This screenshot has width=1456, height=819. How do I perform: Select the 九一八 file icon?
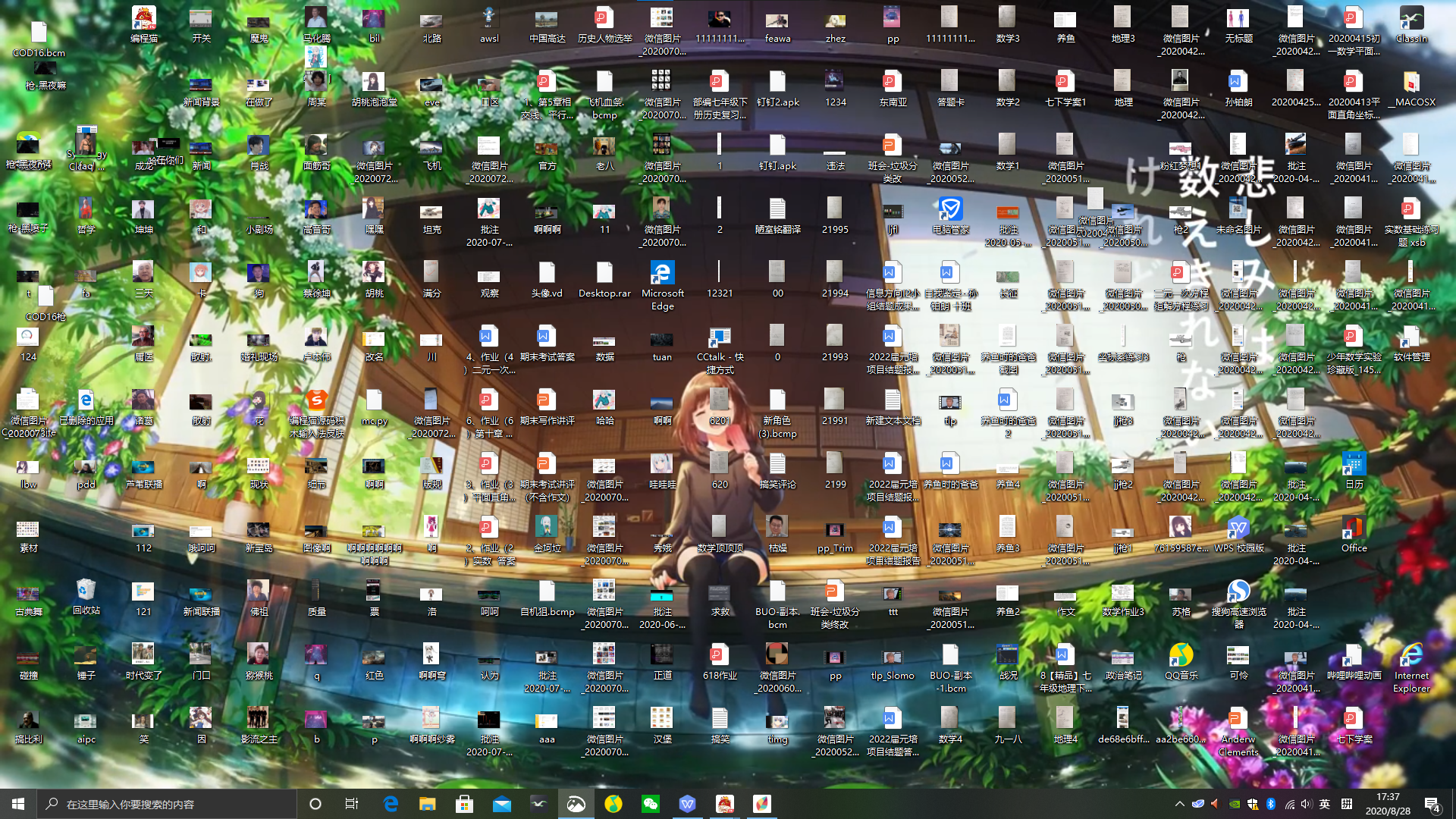point(1008,725)
